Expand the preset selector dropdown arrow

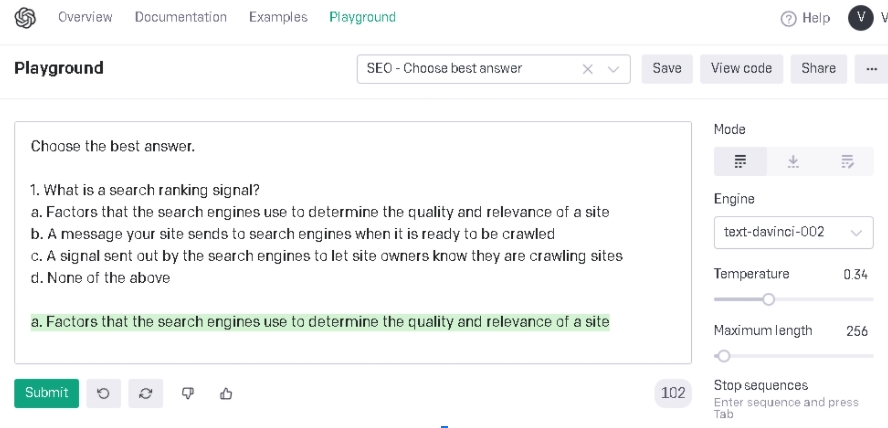point(613,69)
